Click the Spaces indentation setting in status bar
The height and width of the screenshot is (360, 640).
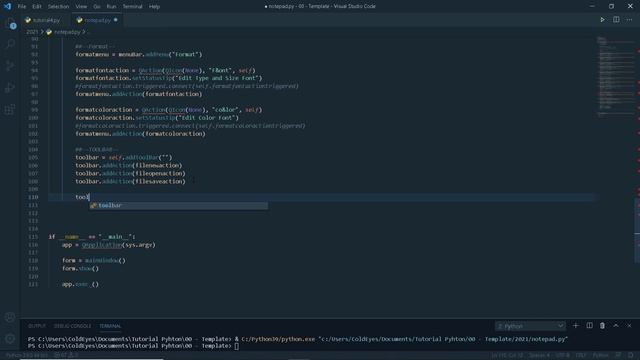click(x=540, y=356)
